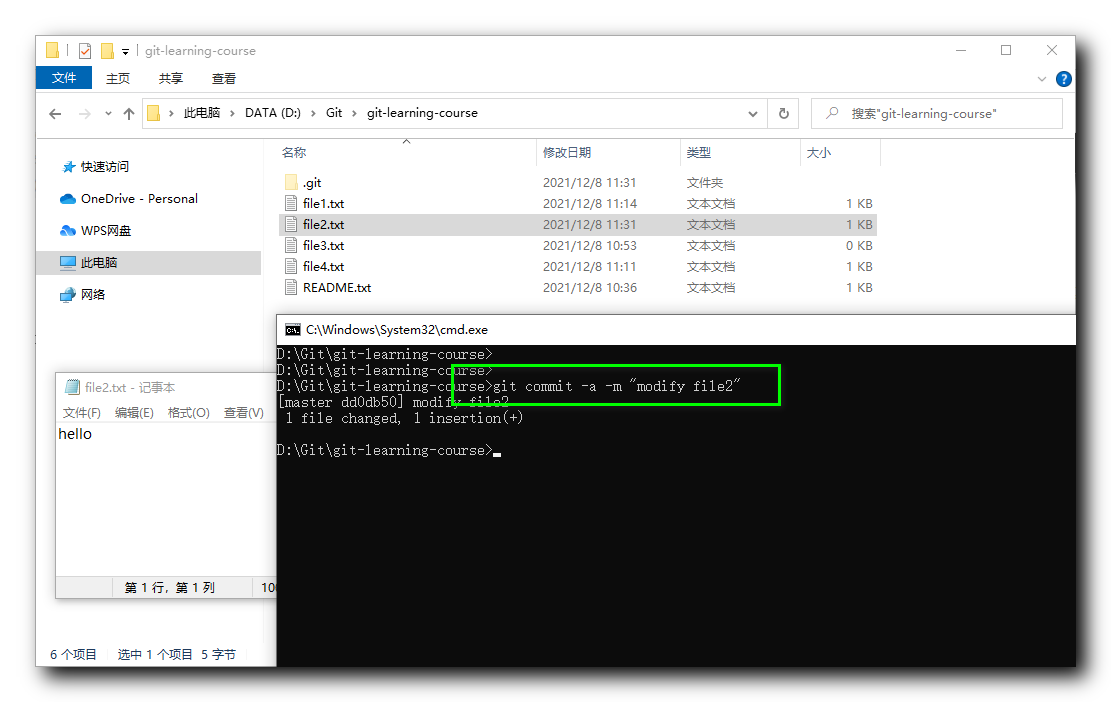Screen dimensions: 1111x702
Task: Refresh the folder view with refresh icon
Action: coord(785,113)
